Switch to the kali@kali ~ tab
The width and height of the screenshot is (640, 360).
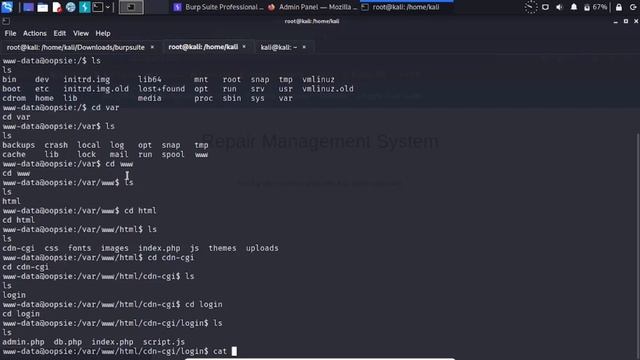[279, 47]
